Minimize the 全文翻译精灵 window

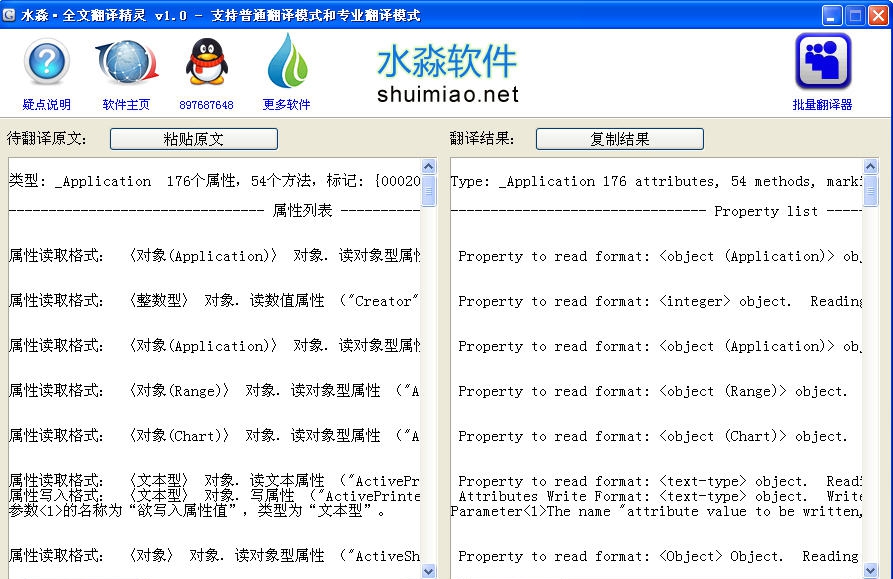(x=832, y=15)
